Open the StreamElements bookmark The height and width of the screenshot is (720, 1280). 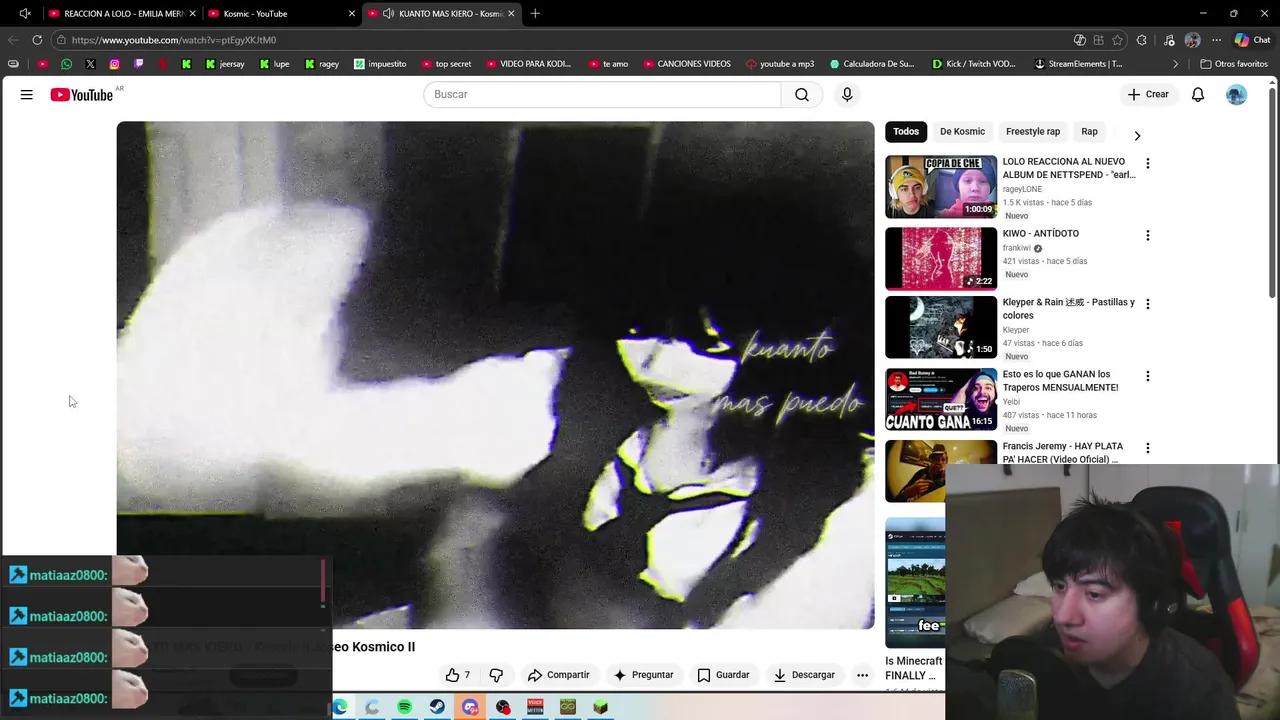click(1078, 64)
